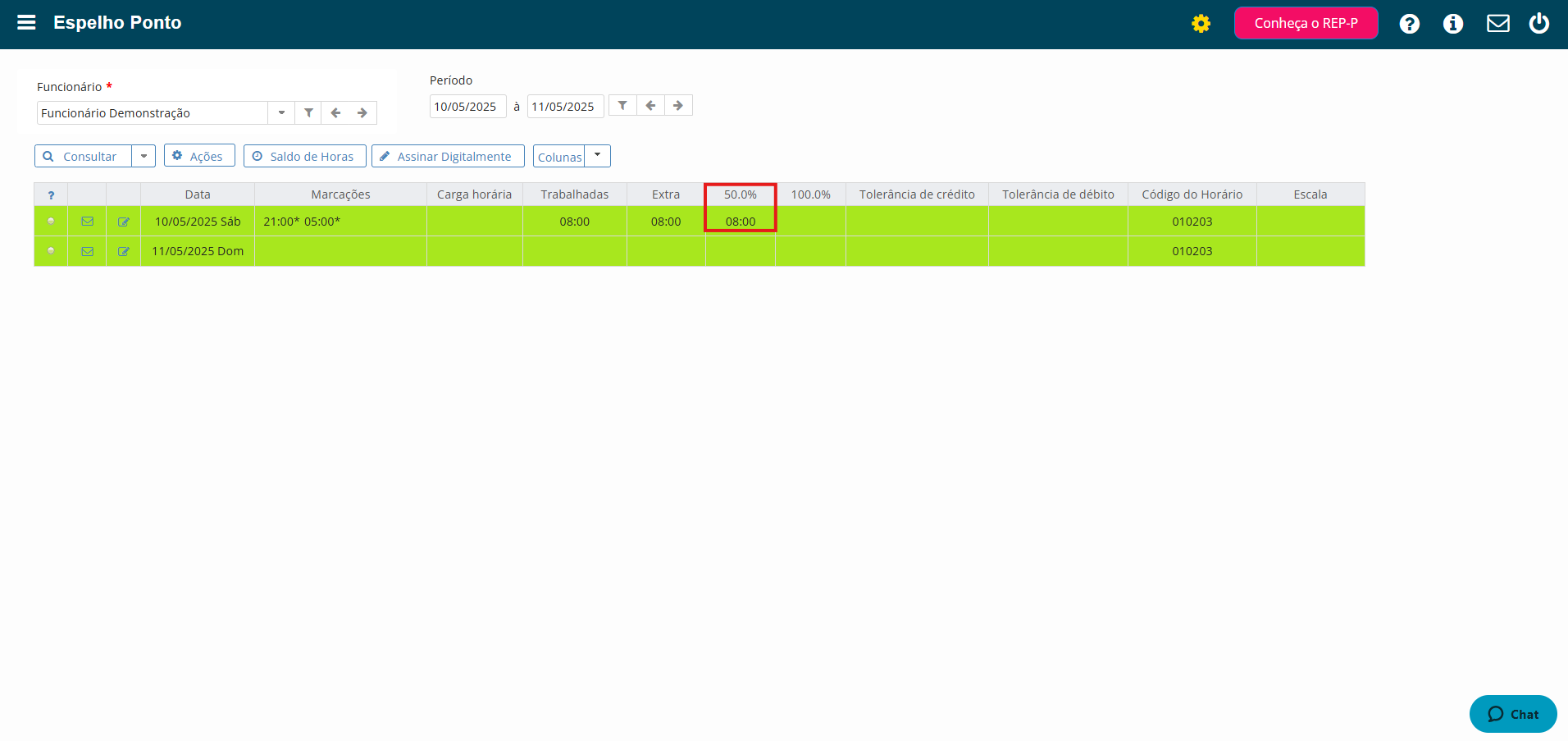Click the Carga horária column header

[474, 194]
